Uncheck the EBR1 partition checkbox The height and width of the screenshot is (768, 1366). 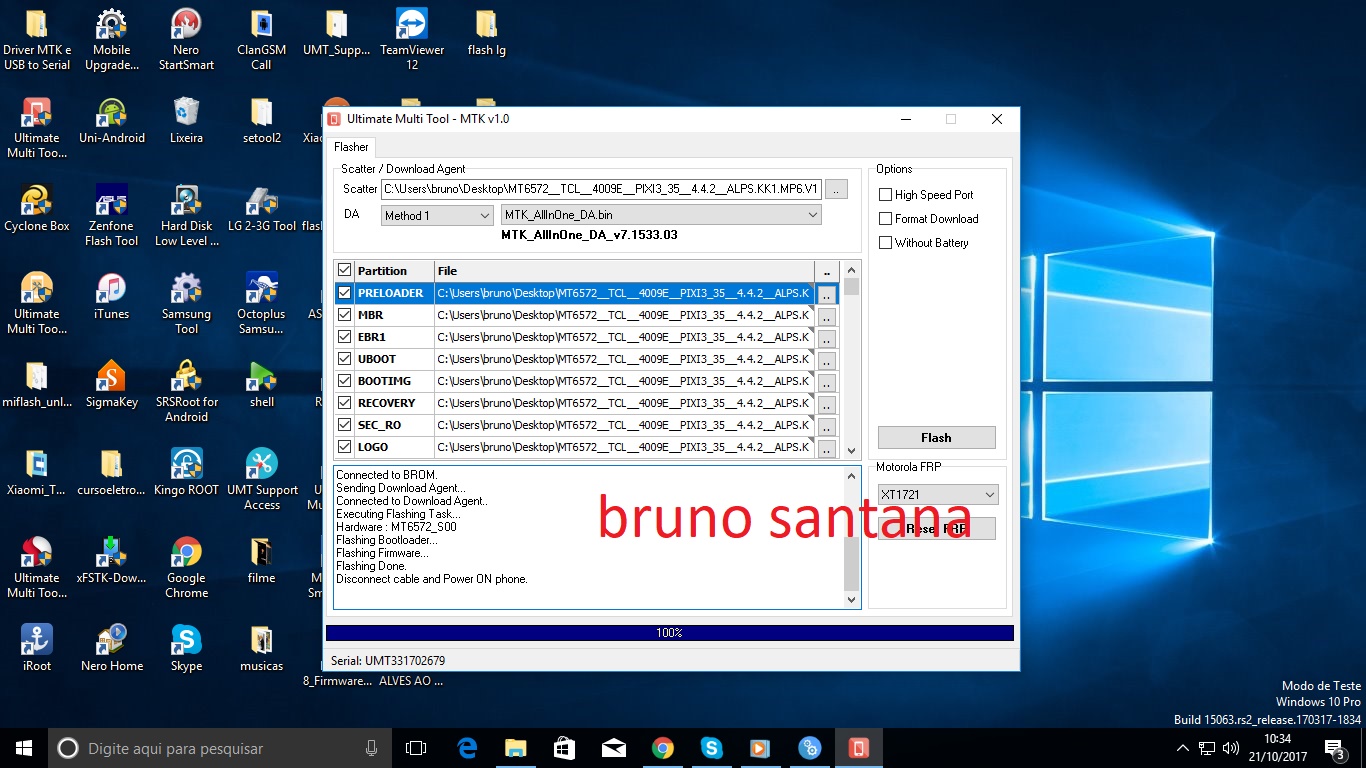345,337
